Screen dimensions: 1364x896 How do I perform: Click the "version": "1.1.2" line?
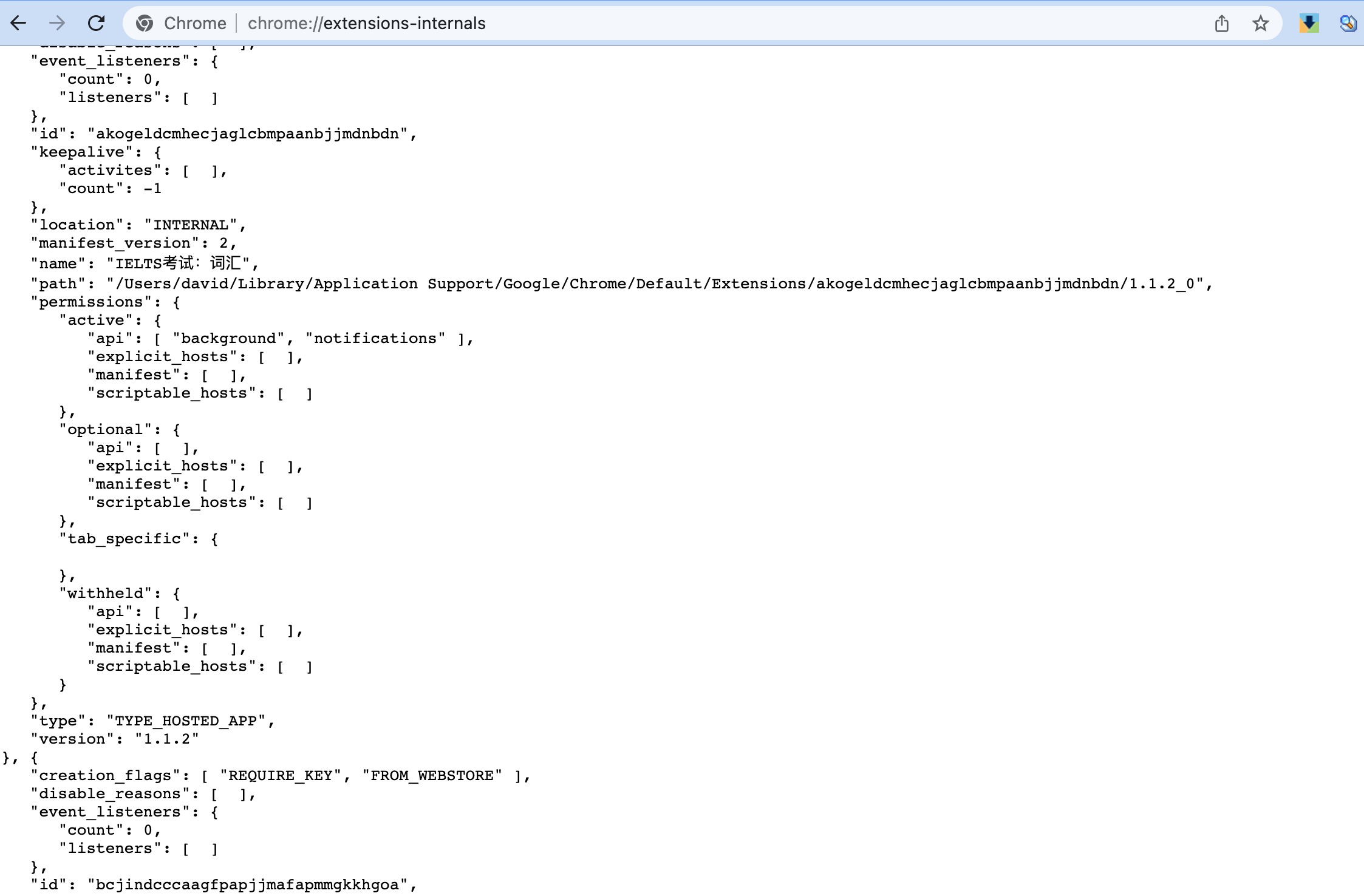tap(115, 739)
